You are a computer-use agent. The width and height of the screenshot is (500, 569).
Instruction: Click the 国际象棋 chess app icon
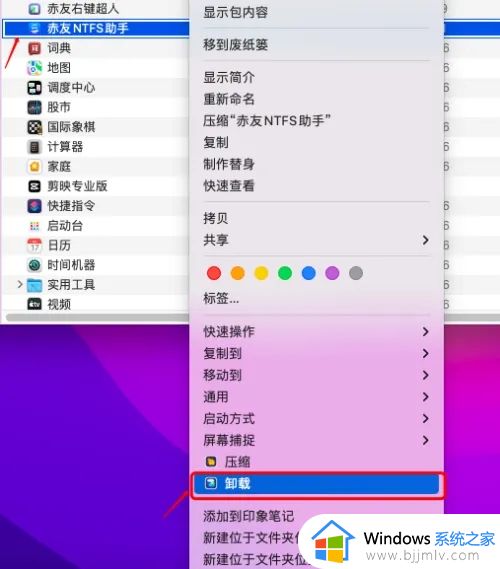click(34, 127)
